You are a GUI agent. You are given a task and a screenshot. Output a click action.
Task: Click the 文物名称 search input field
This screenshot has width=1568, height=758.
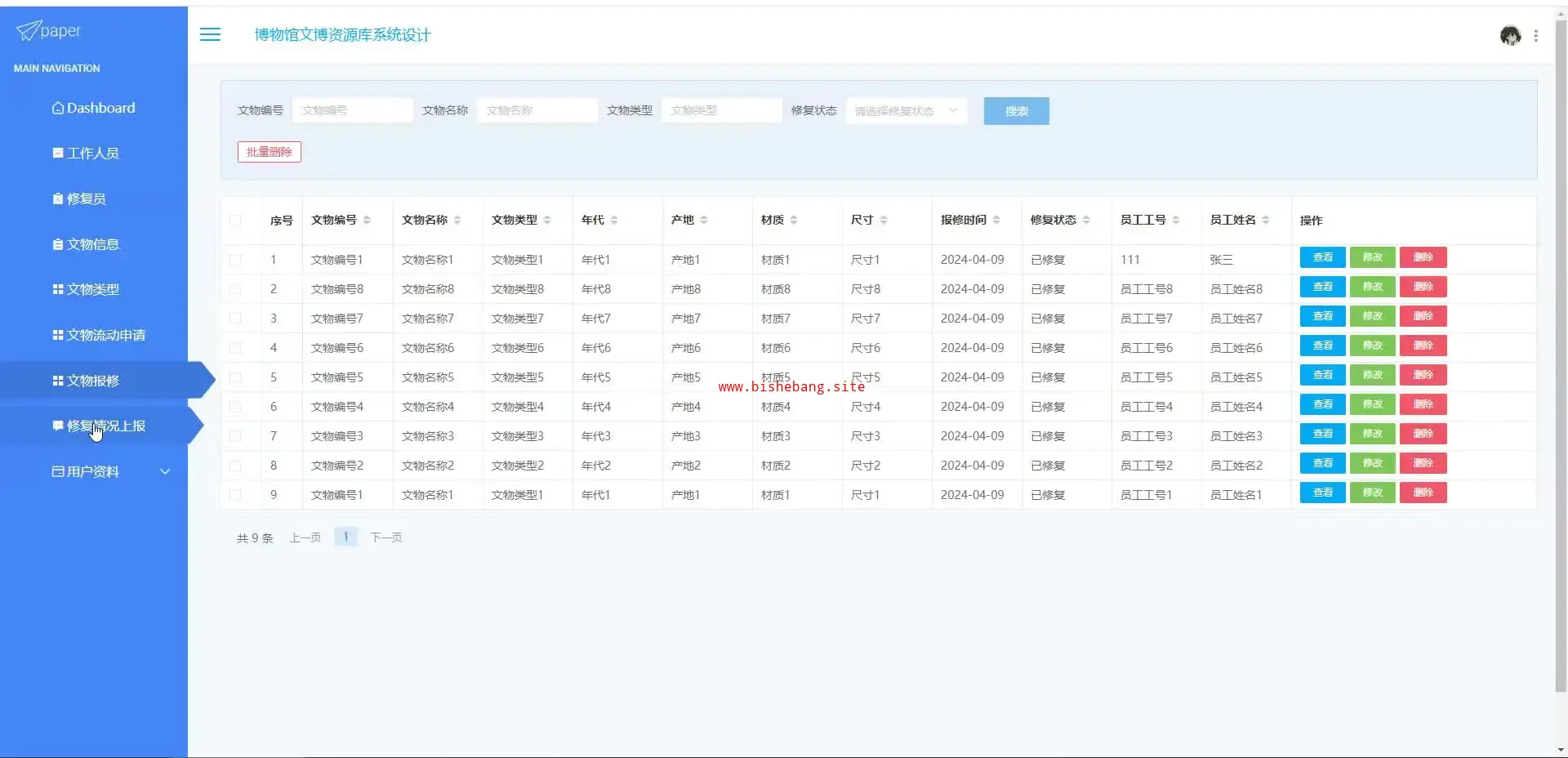point(537,110)
